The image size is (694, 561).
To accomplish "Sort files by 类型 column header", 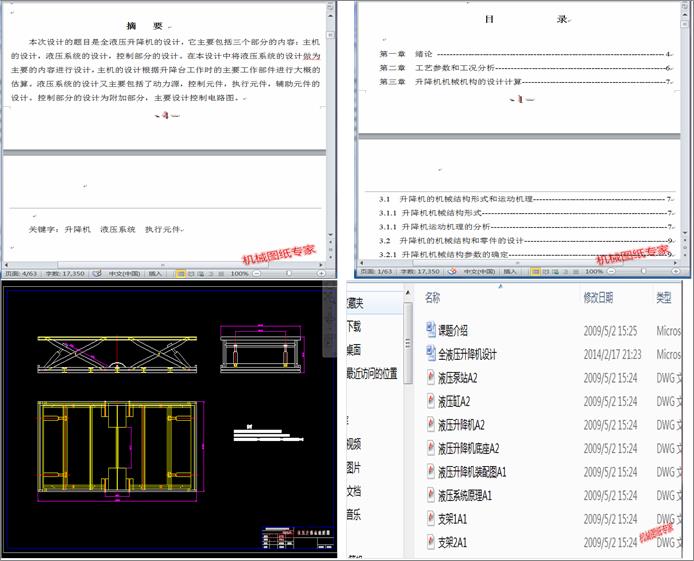I will click(x=663, y=297).
